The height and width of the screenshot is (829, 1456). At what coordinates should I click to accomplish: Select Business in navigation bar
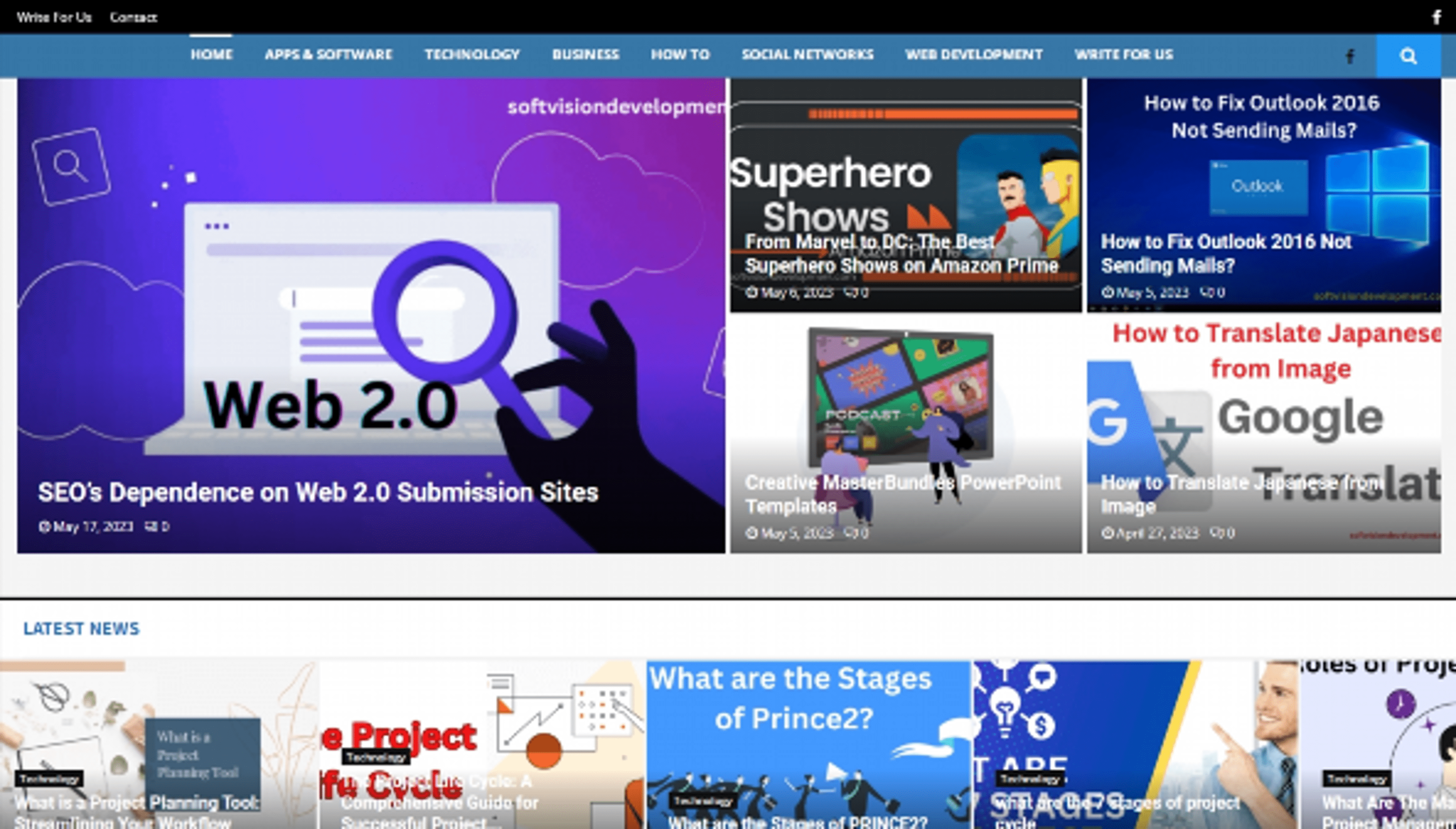pos(585,55)
